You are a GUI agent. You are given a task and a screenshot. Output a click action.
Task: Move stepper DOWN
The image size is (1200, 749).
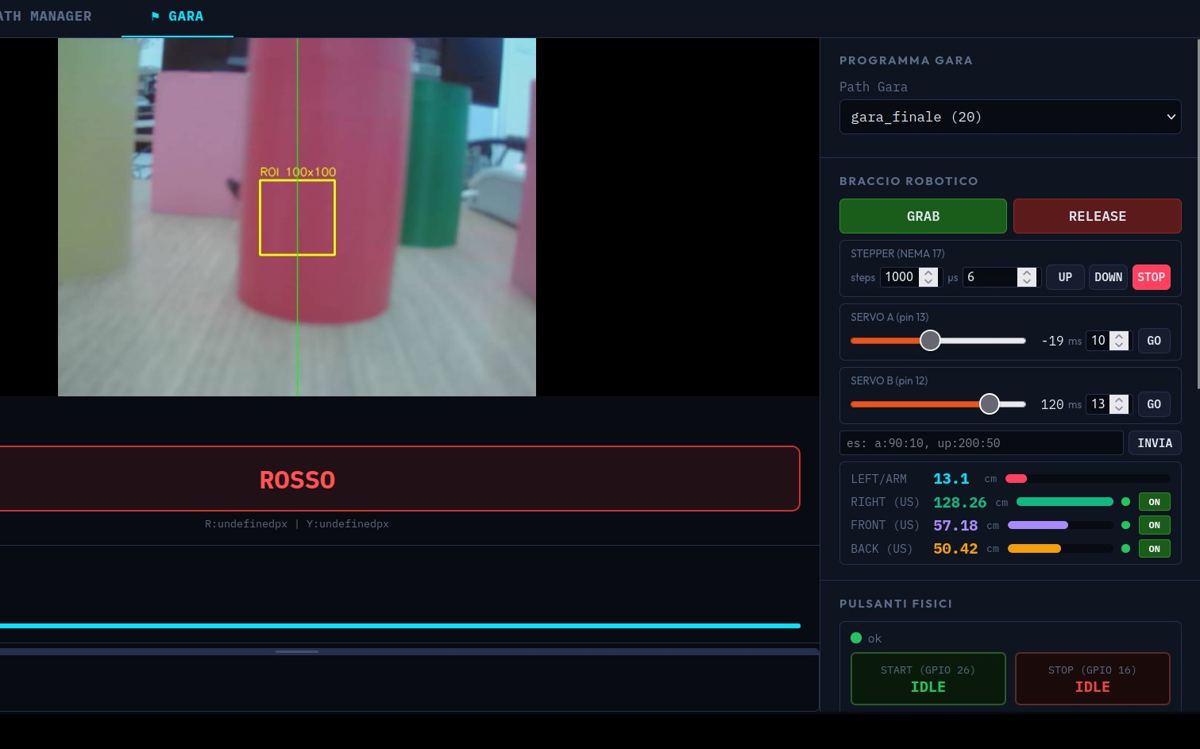point(1108,277)
